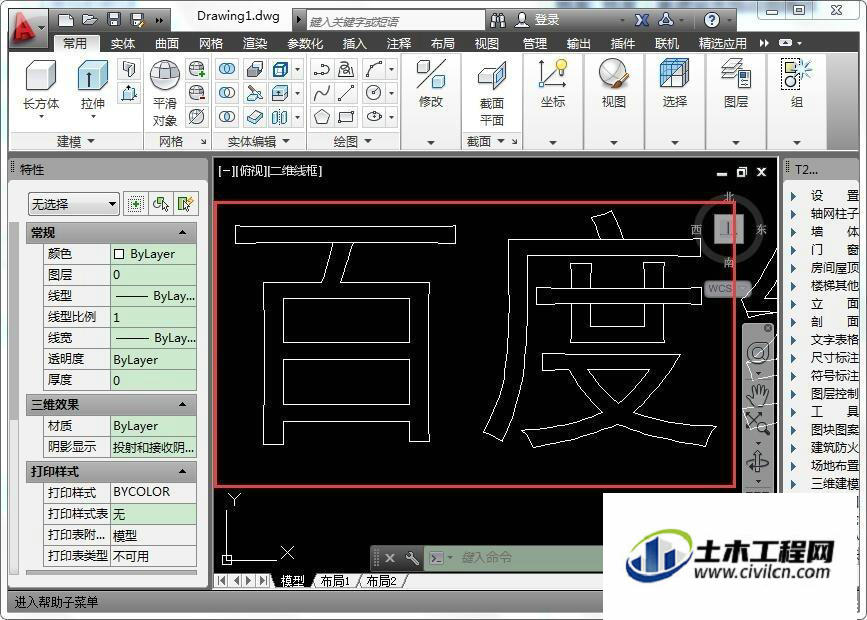Expand the 实体编辑 panel dropdown
867x620 pixels.
tap(258, 142)
